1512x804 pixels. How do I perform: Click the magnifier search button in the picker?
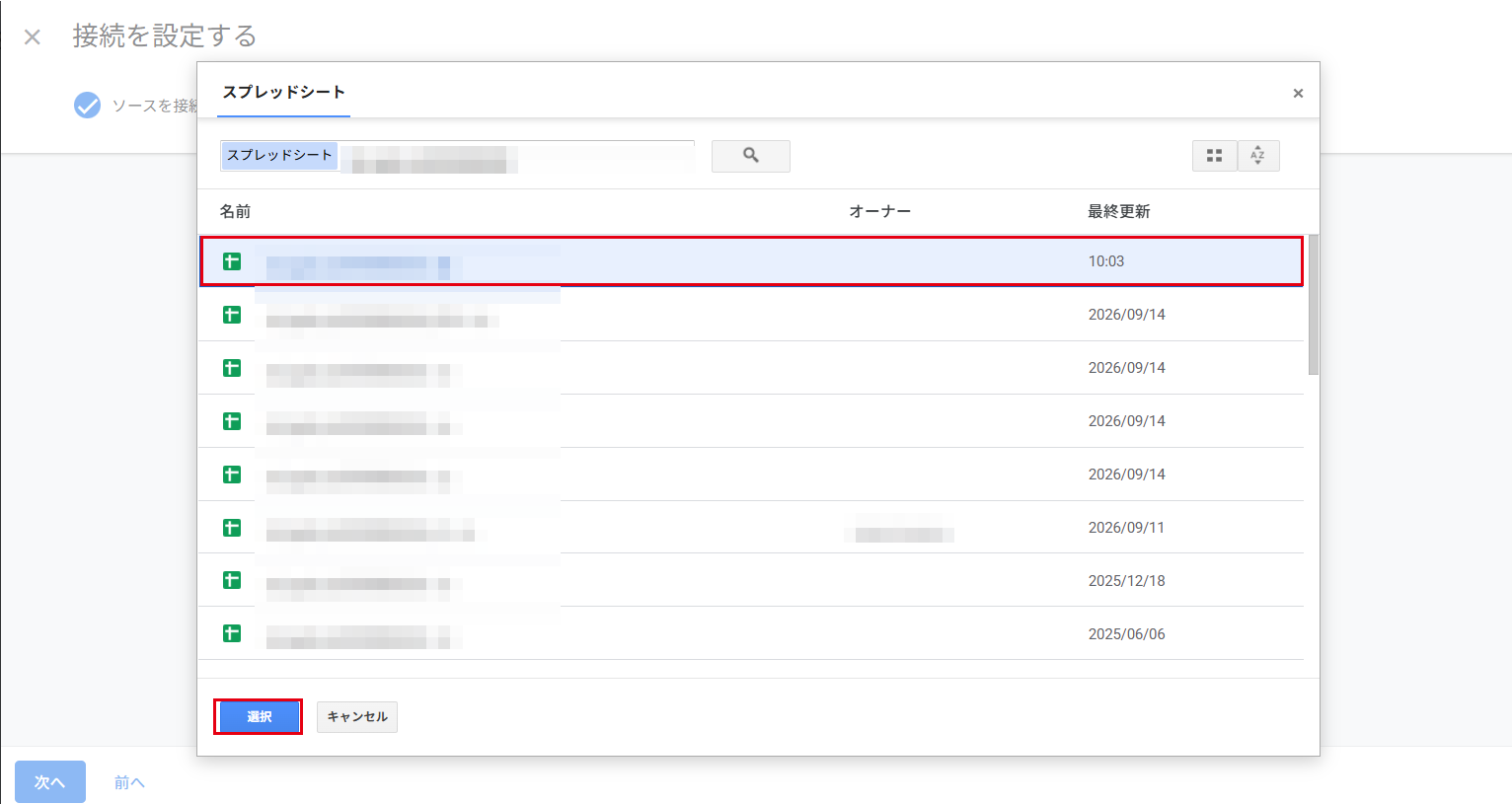(x=750, y=156)
